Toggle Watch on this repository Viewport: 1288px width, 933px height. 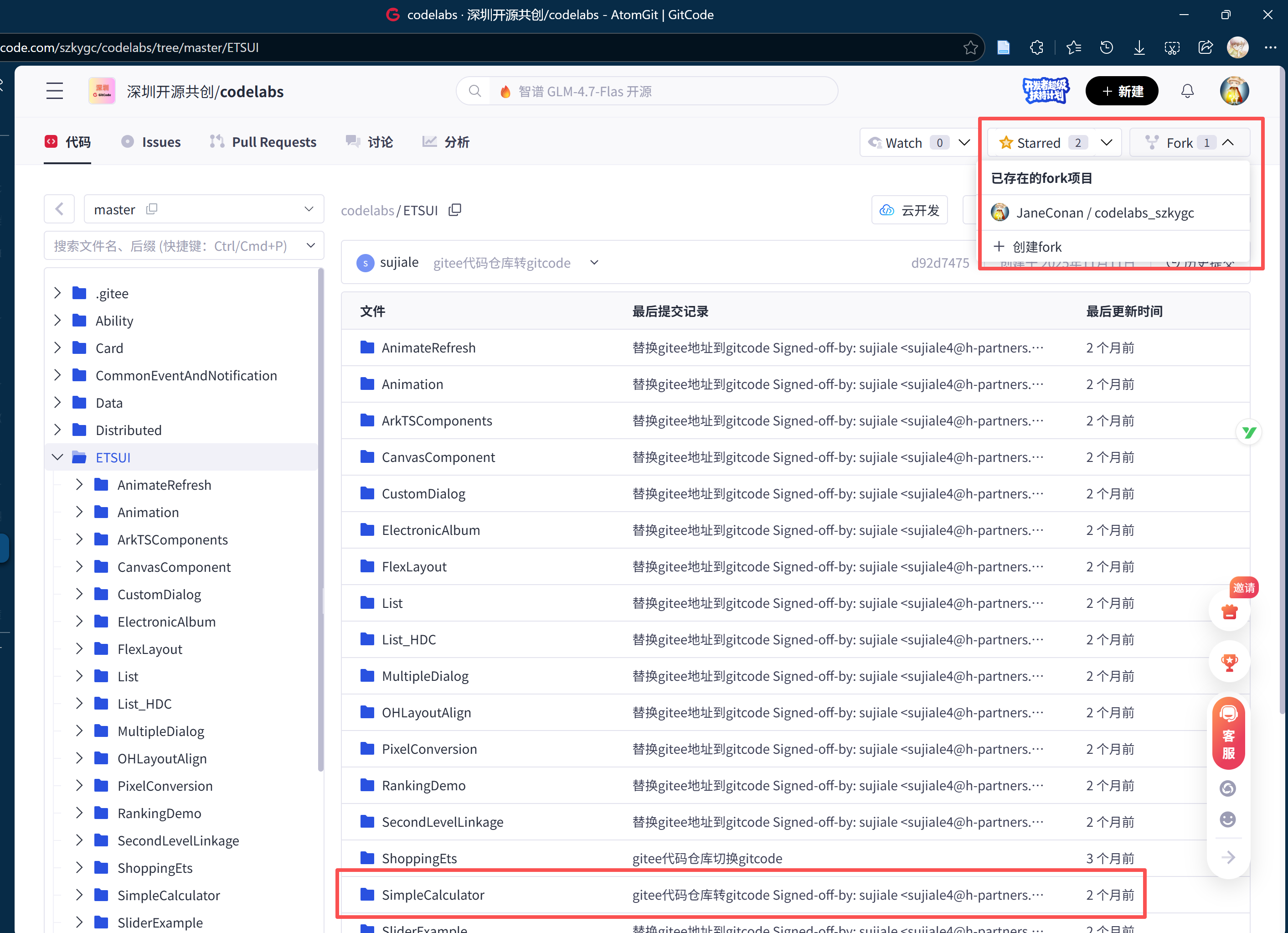pyautogui.click(x=904, y=143)
